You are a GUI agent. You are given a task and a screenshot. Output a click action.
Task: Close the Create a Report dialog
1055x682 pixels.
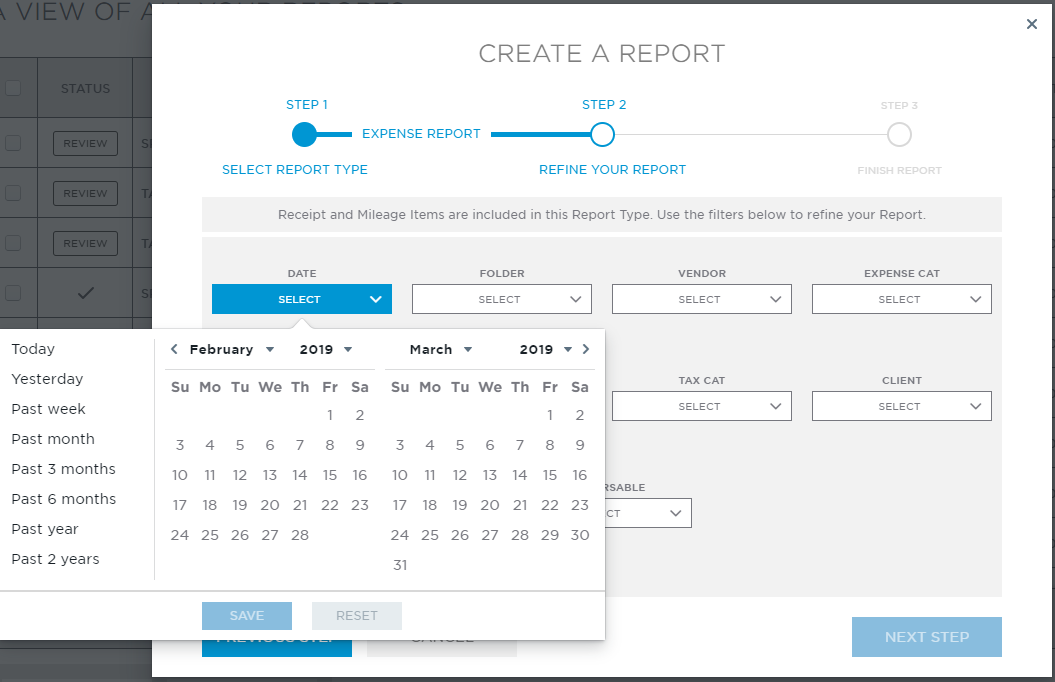pyautogui.click(x=1032, y=24)
